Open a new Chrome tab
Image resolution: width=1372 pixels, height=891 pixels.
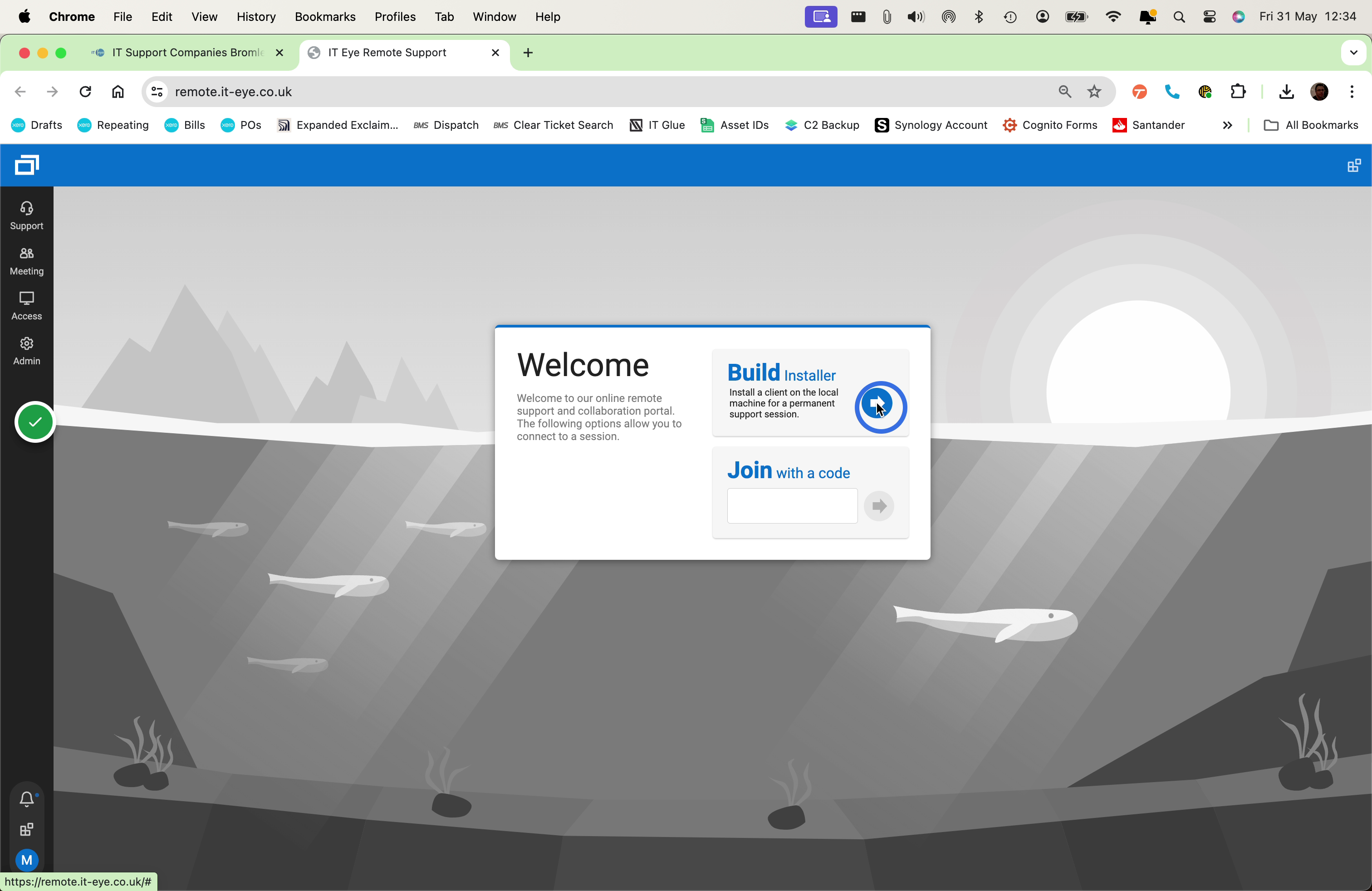pos(528,53)
